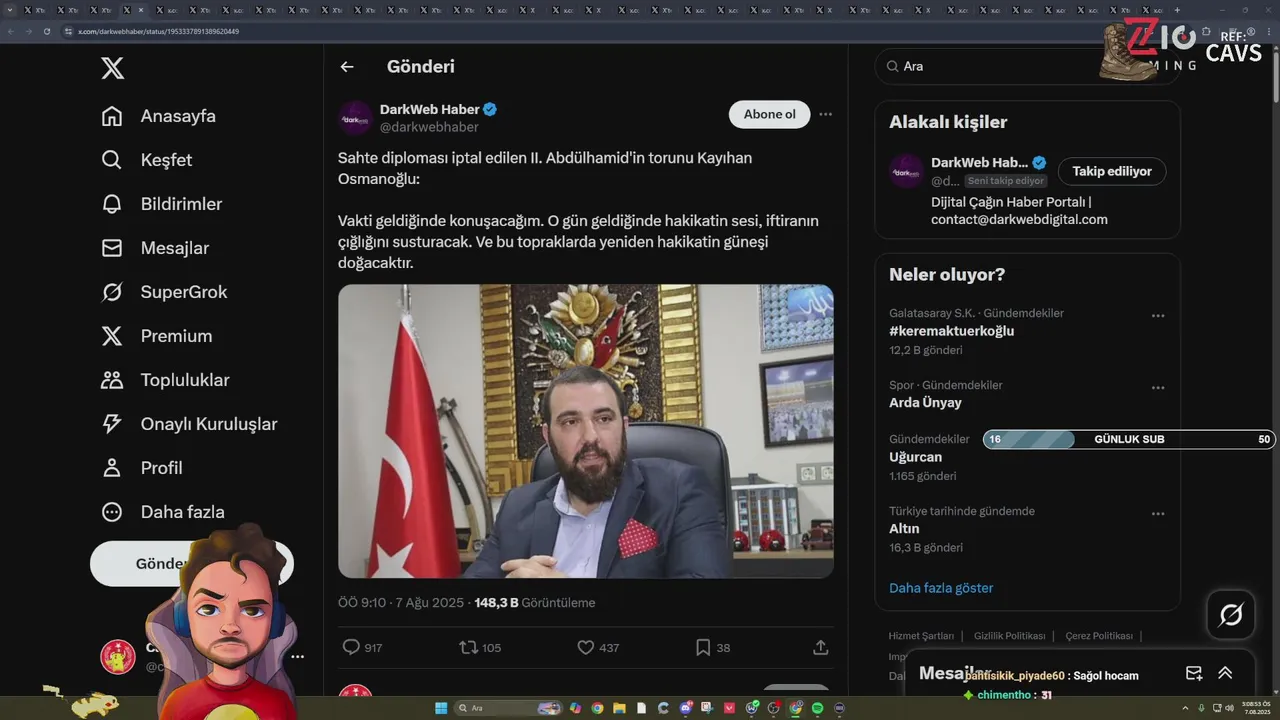Open the Uğurcan trend
This screenshot has width=1280, height=720.
click(x=915, y=457)
